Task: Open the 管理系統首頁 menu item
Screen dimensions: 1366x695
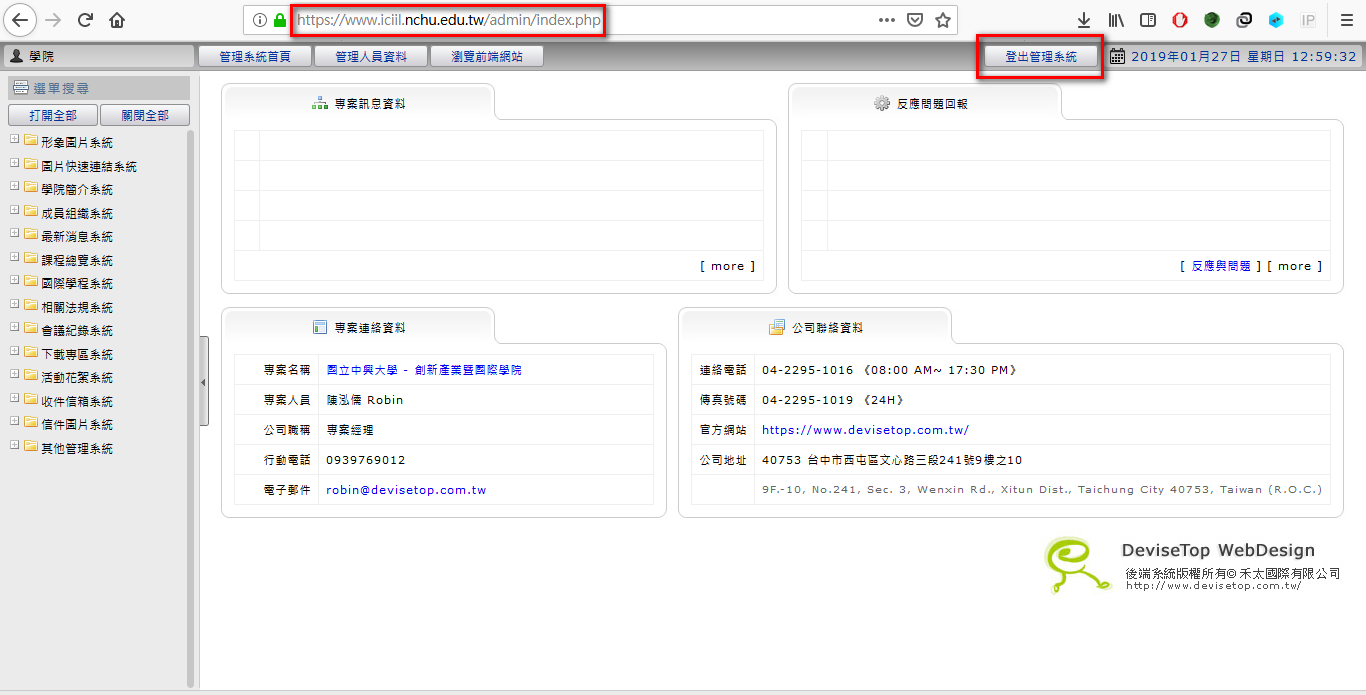Action: [x=255, y=57]
